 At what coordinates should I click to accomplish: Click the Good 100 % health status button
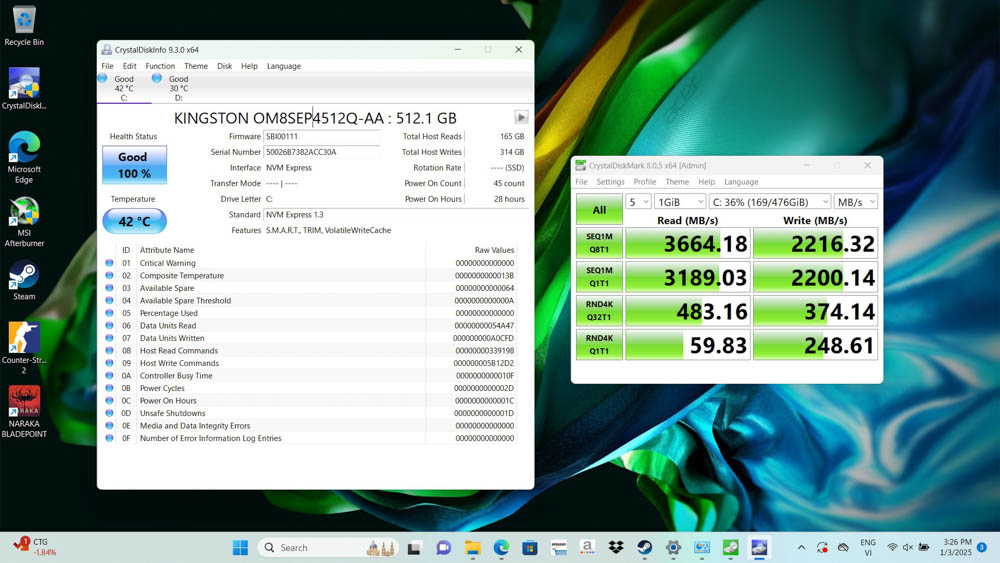point(135,165)
